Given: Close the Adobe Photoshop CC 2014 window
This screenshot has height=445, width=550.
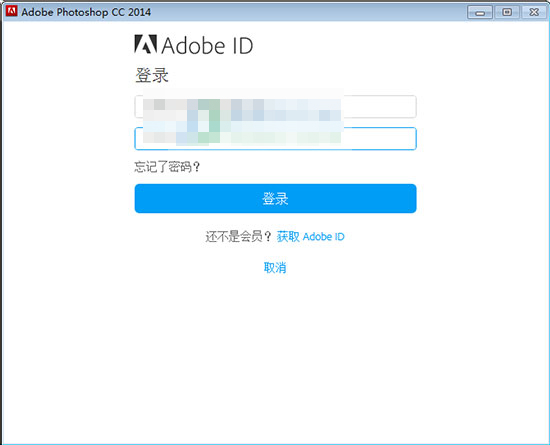Looking at the screenshot, I should click(x=534, y=12).
